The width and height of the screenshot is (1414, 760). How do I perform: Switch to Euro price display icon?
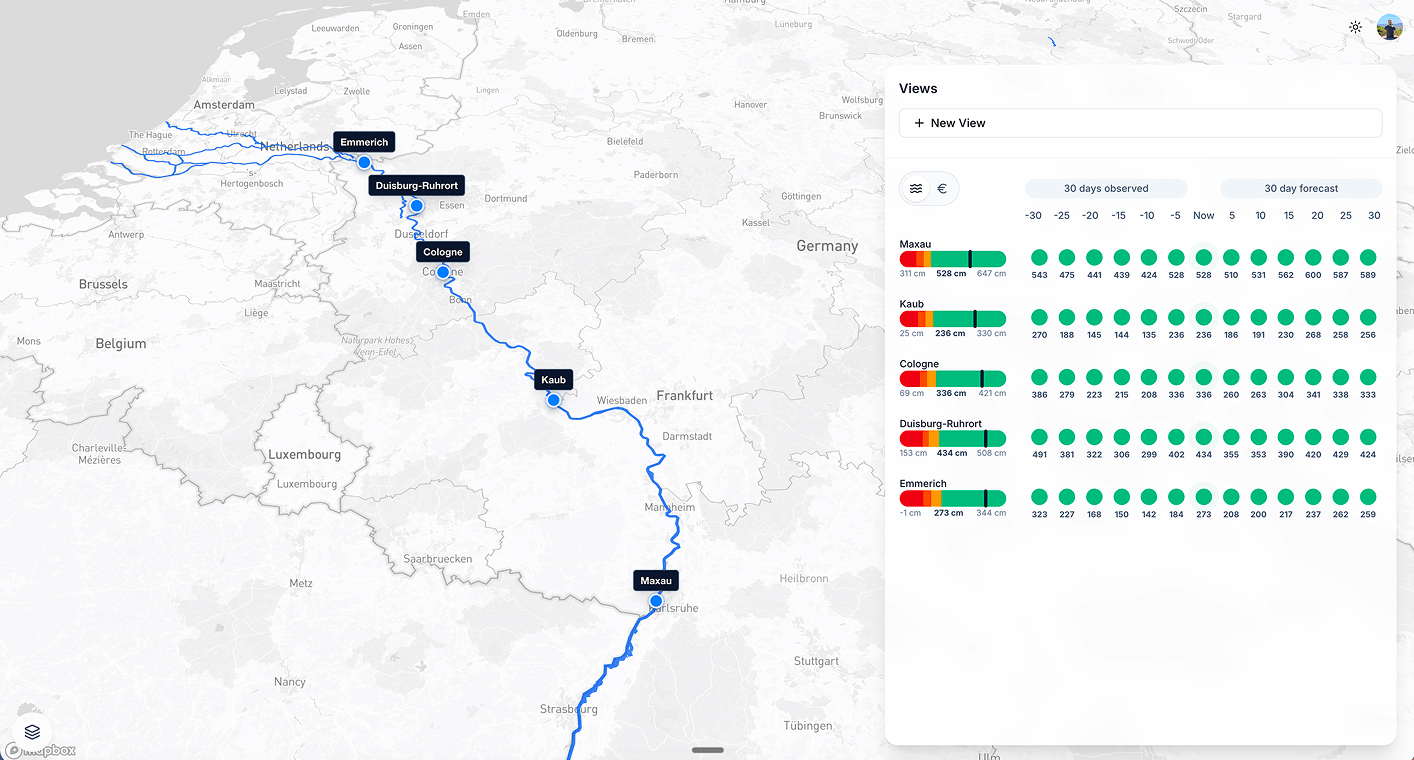[941, 188]
